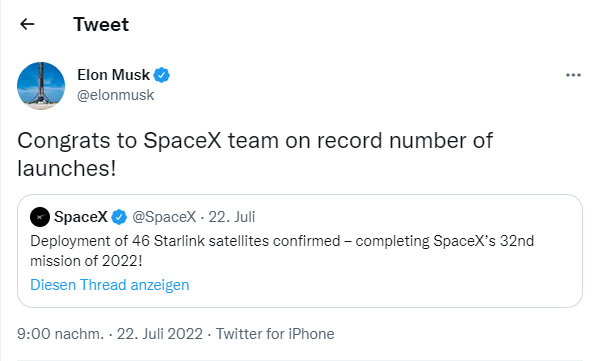The height and width of the screenshot is (361, 595).
Task: Open Diesen Thread anzeigen link
Action: 110,285
